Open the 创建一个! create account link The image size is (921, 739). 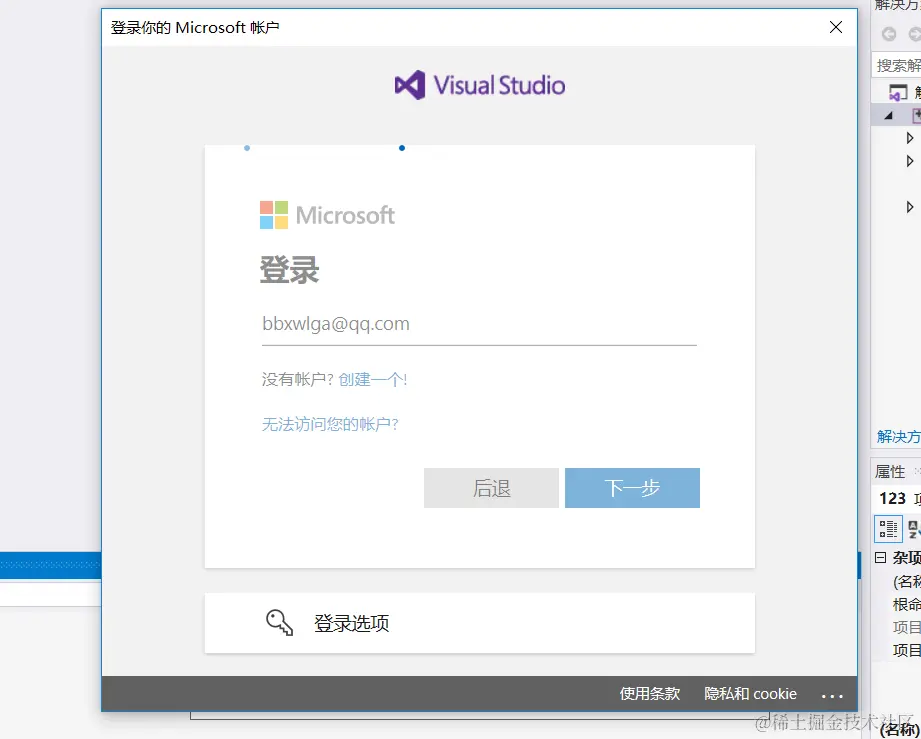tap(372, 379)
